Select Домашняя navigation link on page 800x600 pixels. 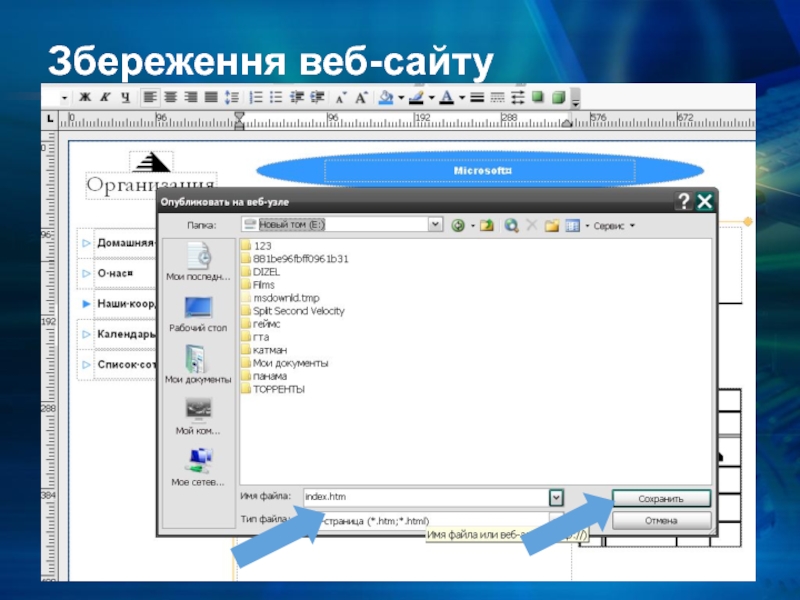[126, 243]
